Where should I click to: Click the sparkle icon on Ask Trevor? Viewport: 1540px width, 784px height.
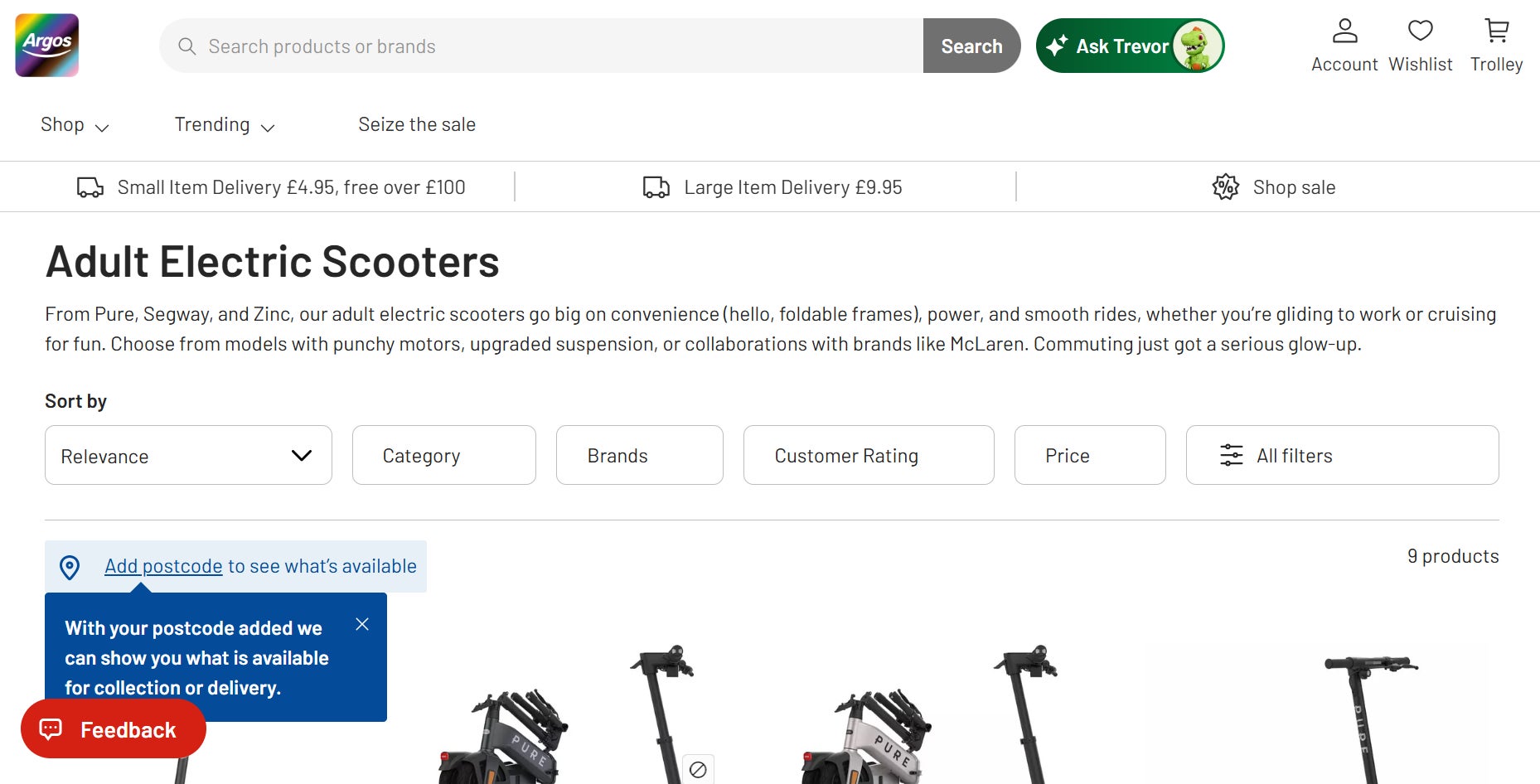(1057, 46)
